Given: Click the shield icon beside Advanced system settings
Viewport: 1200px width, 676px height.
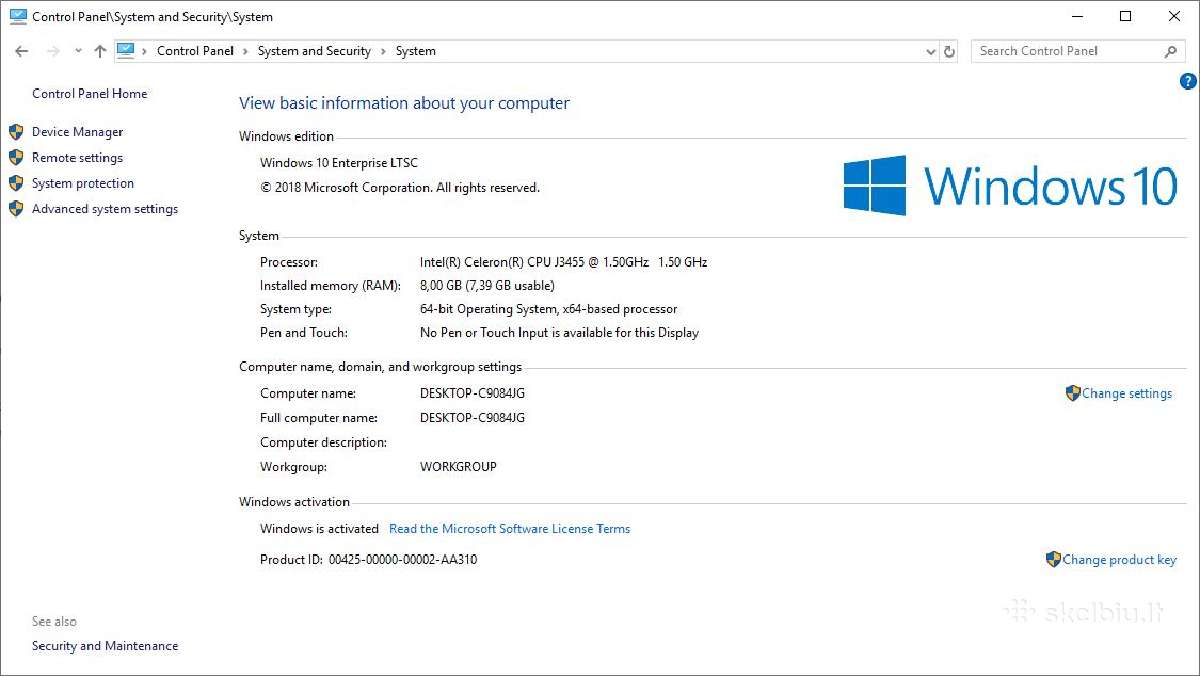Looking at the screenshot, I should 16,210.
